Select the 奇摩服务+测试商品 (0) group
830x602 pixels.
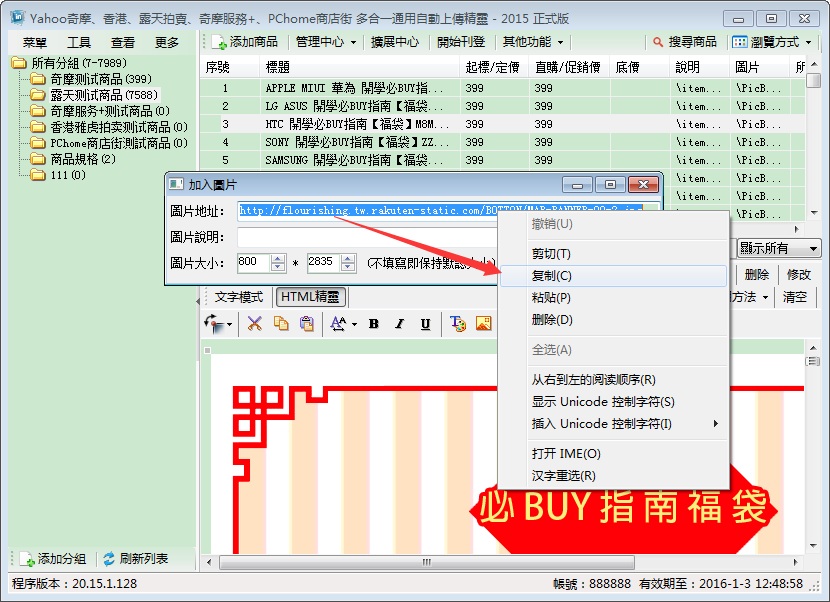(110, 111)
